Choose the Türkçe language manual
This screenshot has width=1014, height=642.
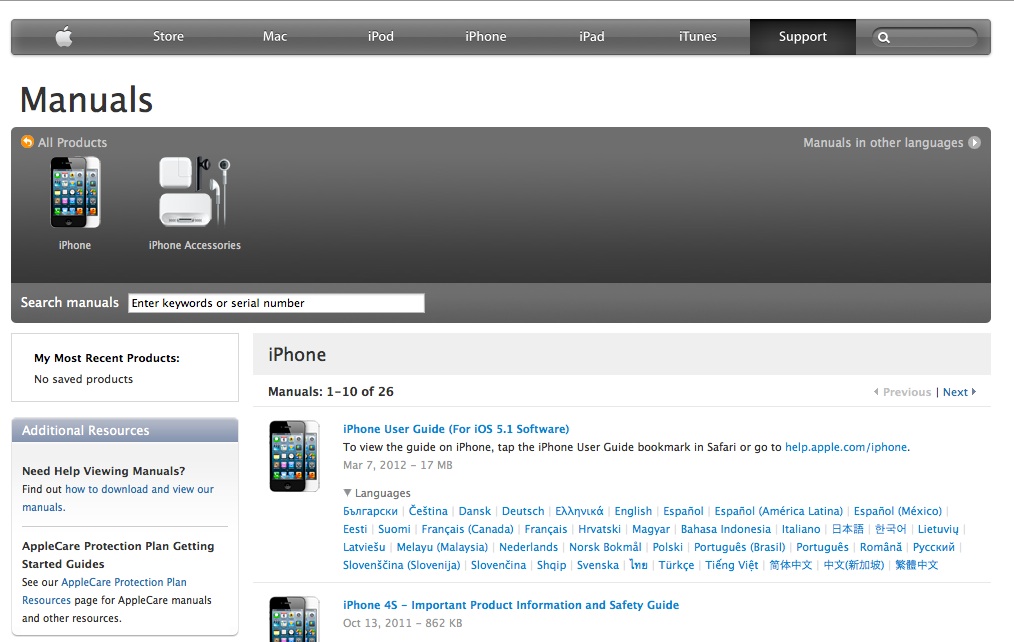[x=676, y=566]
